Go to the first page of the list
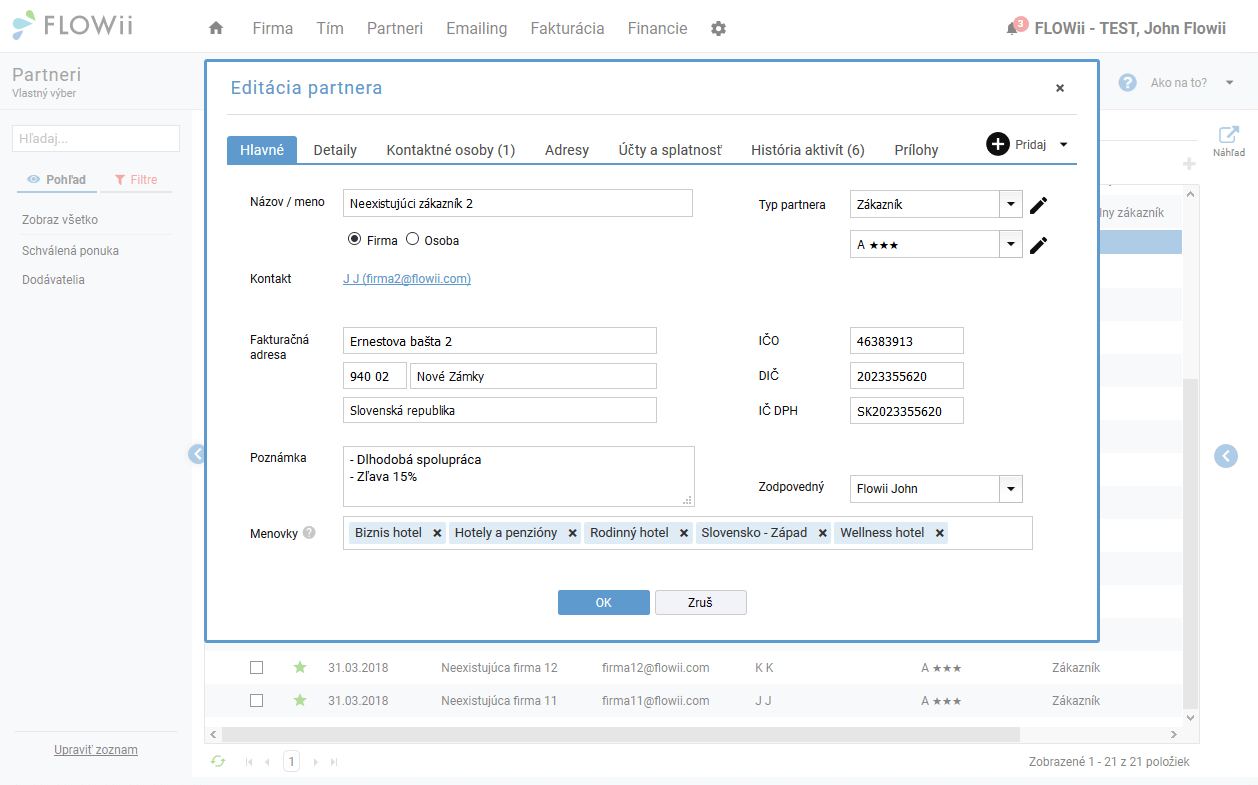The width and height of the screenshot is (1258, 785). tap(249, 762)
